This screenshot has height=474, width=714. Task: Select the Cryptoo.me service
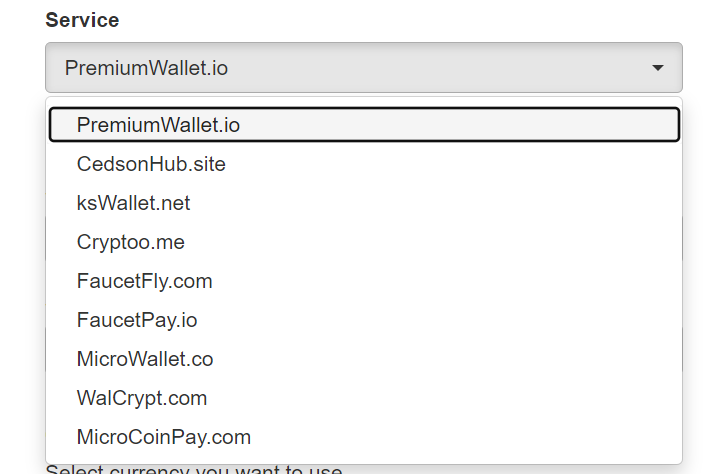pyautogui.click(x=130, y=242)
